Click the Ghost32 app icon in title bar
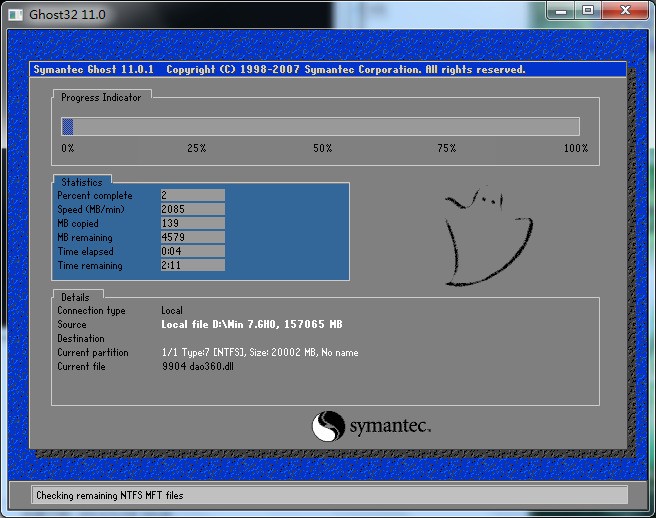The height and width of the screenshot is (518, 656). click(x=16, y=14)
